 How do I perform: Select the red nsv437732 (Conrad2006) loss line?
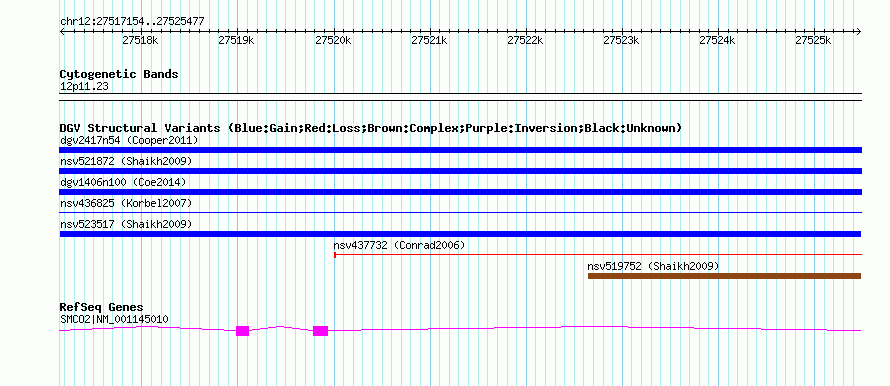click(598, 255)
